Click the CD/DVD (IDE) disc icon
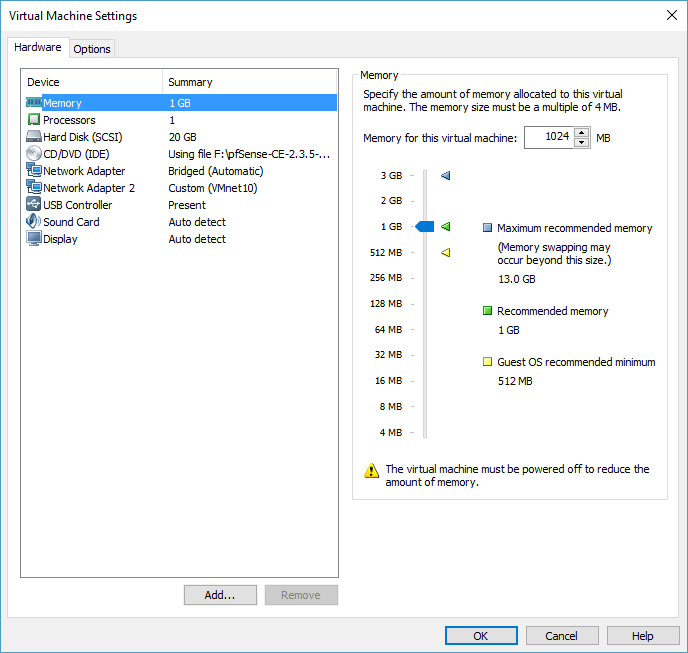Image resolution: width=688 pixels, height=653 pixels. click(x=33, y=154)
